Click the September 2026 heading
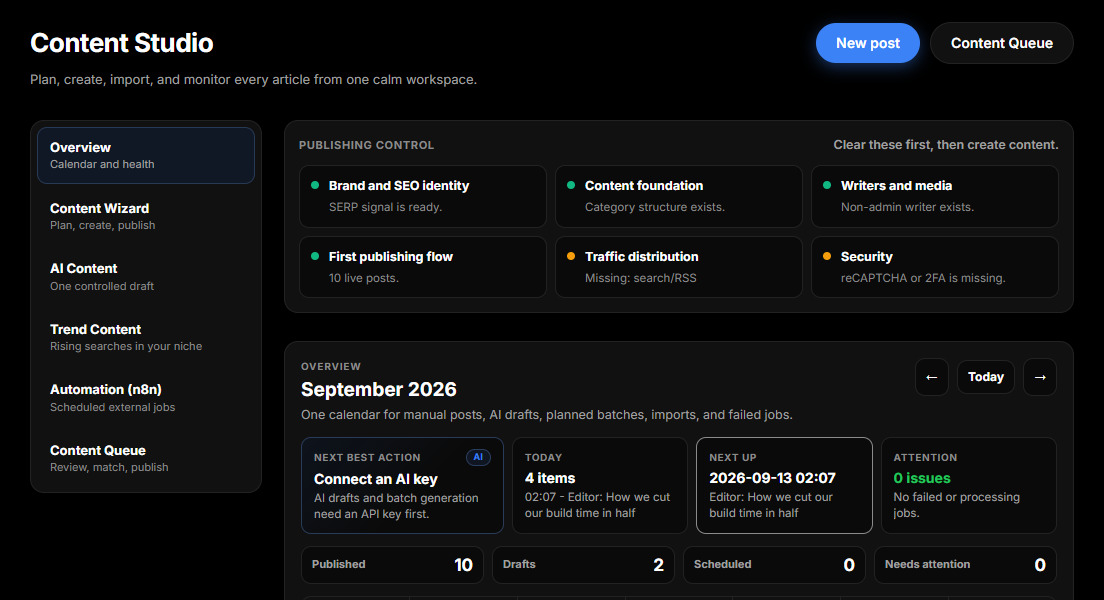The image size is (1104, 600). pos(379,389)
